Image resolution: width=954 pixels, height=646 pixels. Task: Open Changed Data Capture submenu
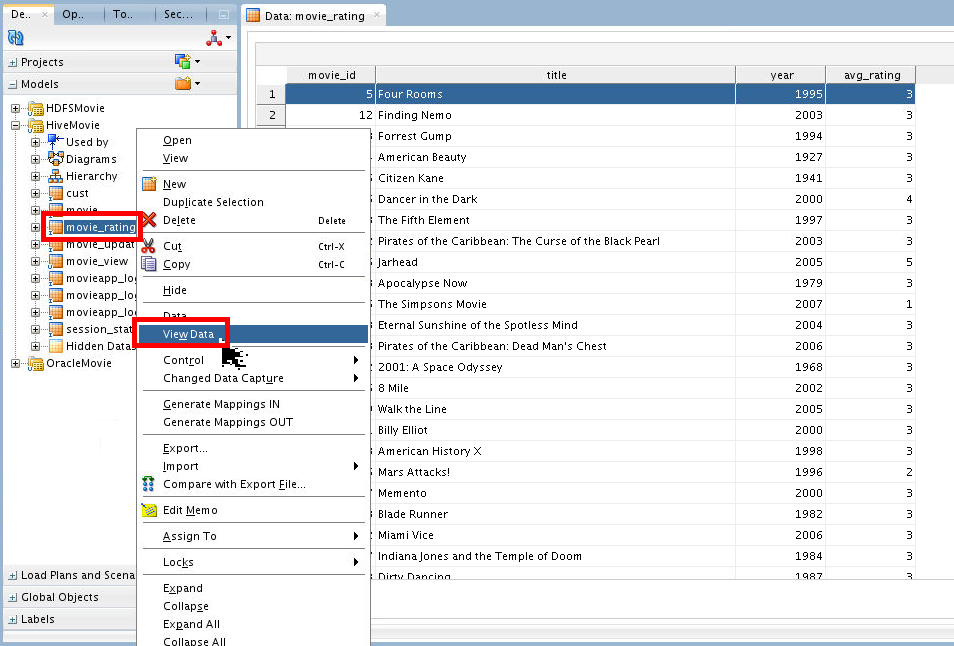[253, 378]
